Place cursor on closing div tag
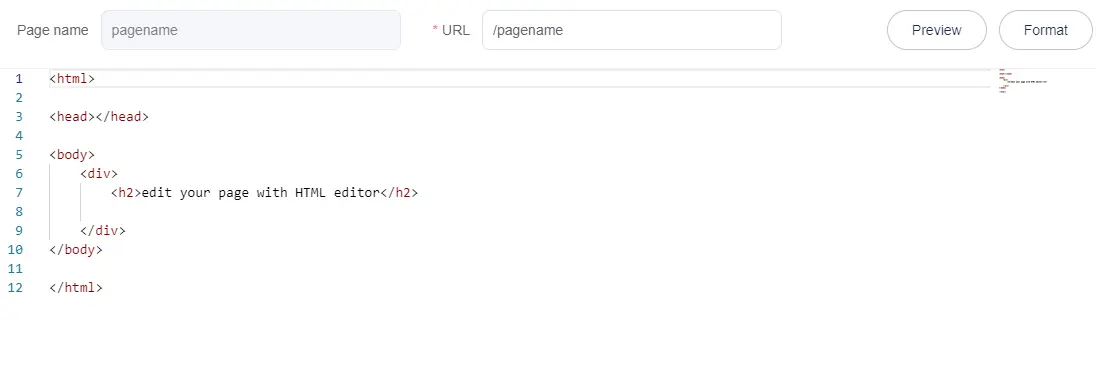The width and height of the screenshot is (1096, 390). [x=103, y=231]
